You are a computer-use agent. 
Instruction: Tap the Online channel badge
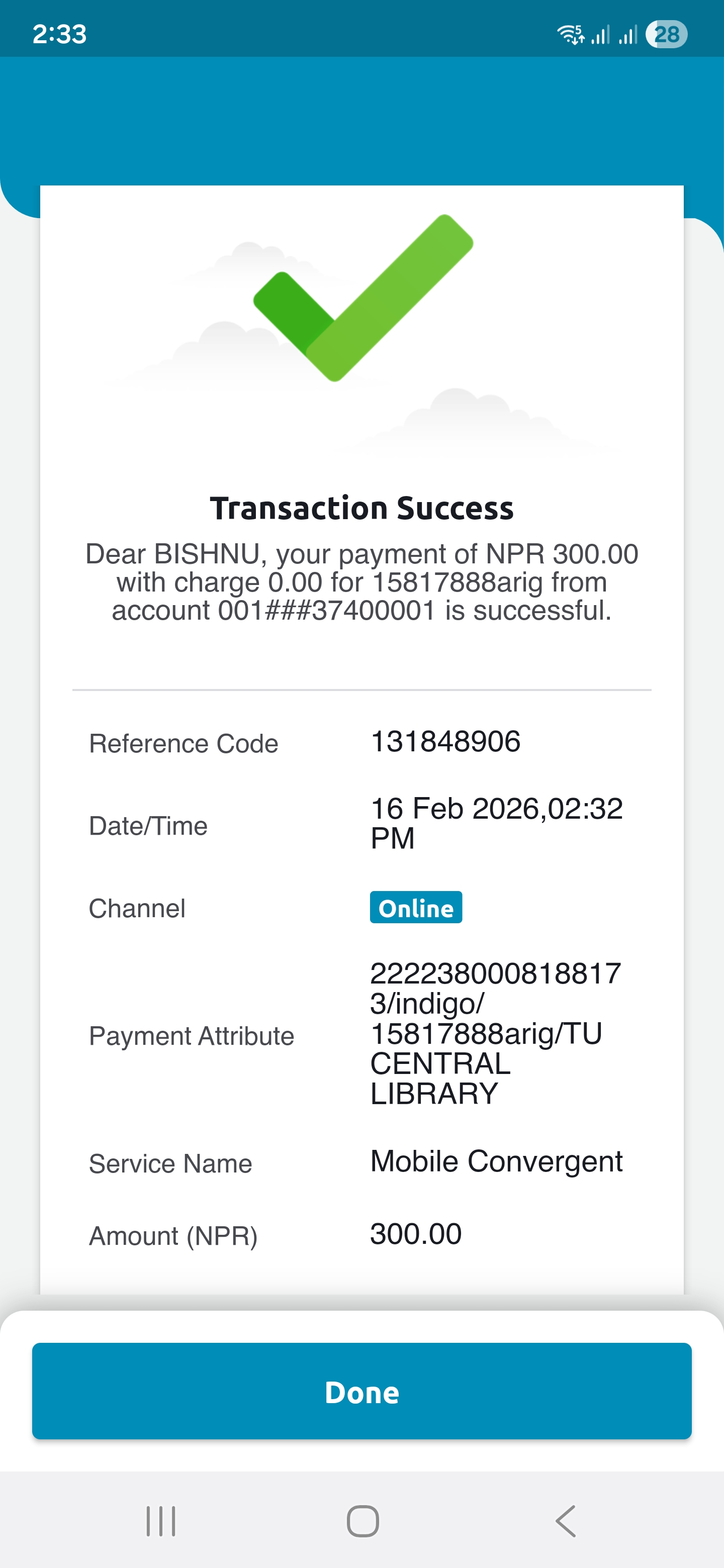click(x=416, y=908)
